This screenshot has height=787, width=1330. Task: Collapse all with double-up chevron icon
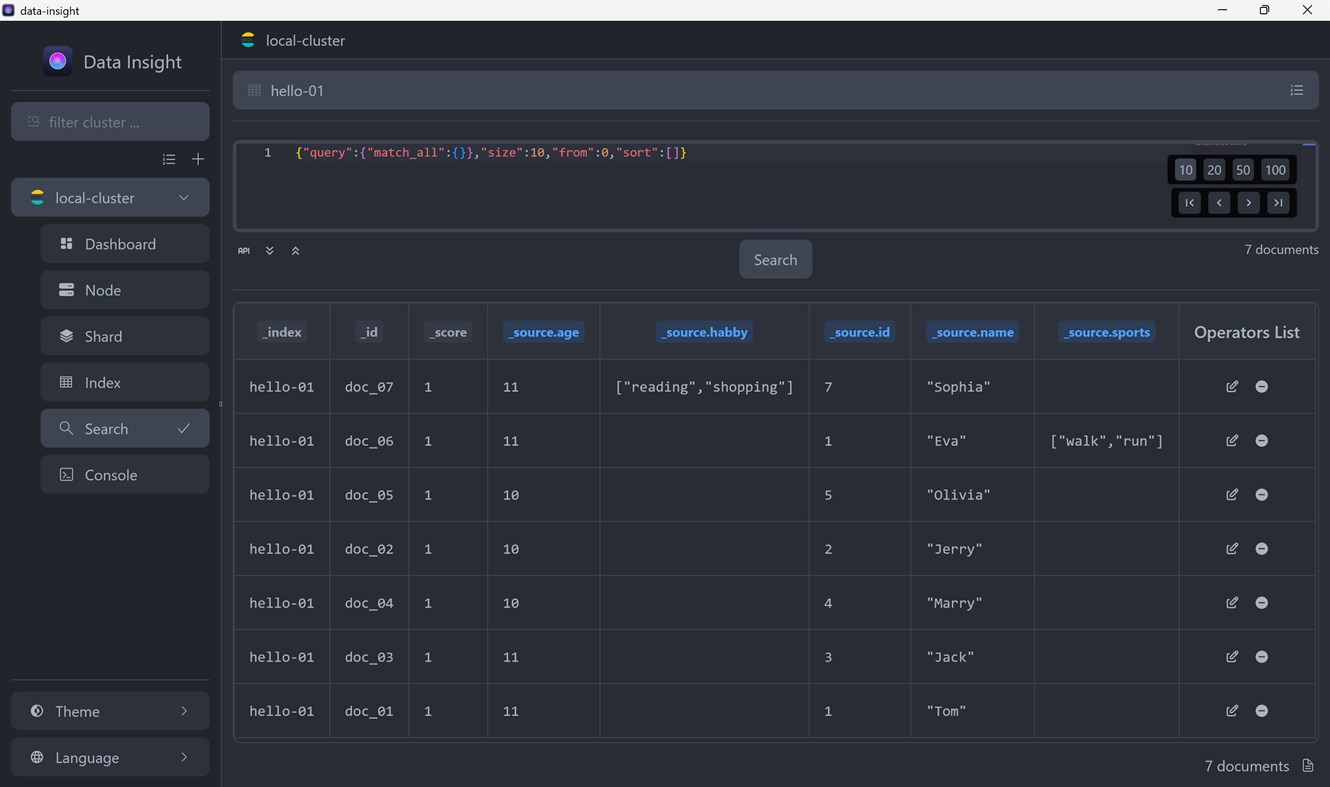pos(296,251)
